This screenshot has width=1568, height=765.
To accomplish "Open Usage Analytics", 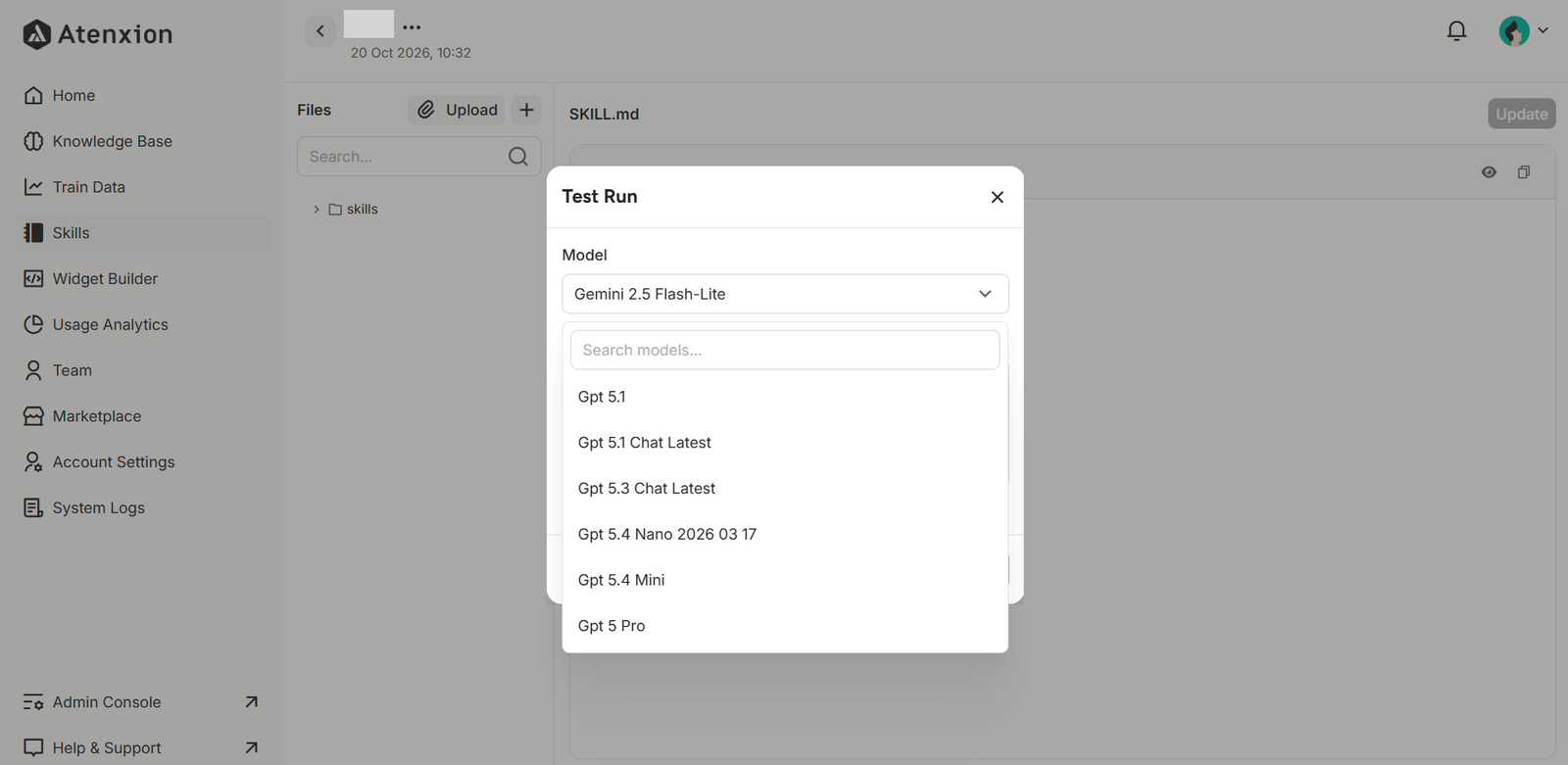I will [143, 324].
